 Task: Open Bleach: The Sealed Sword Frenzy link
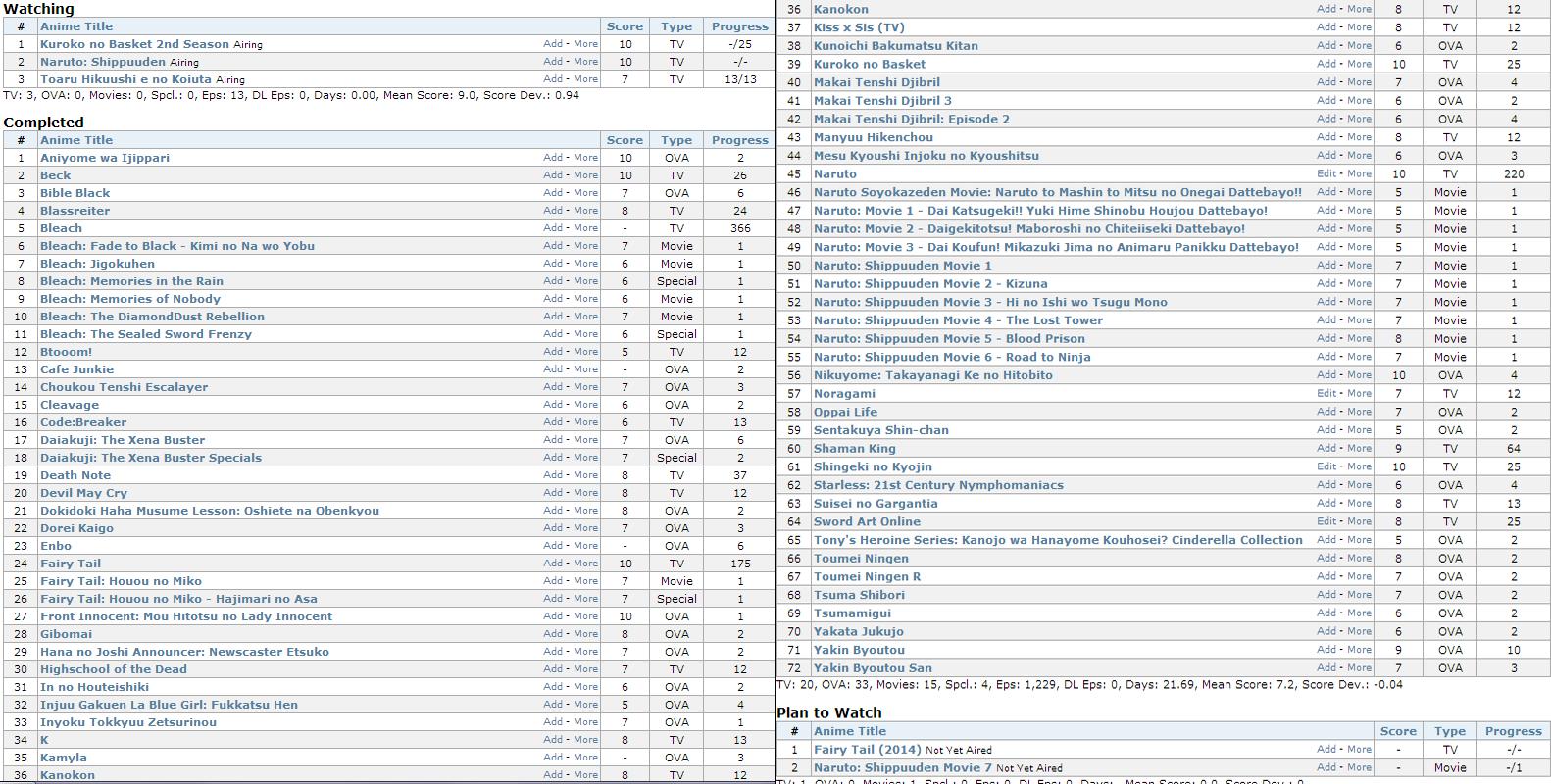point(146,334)
